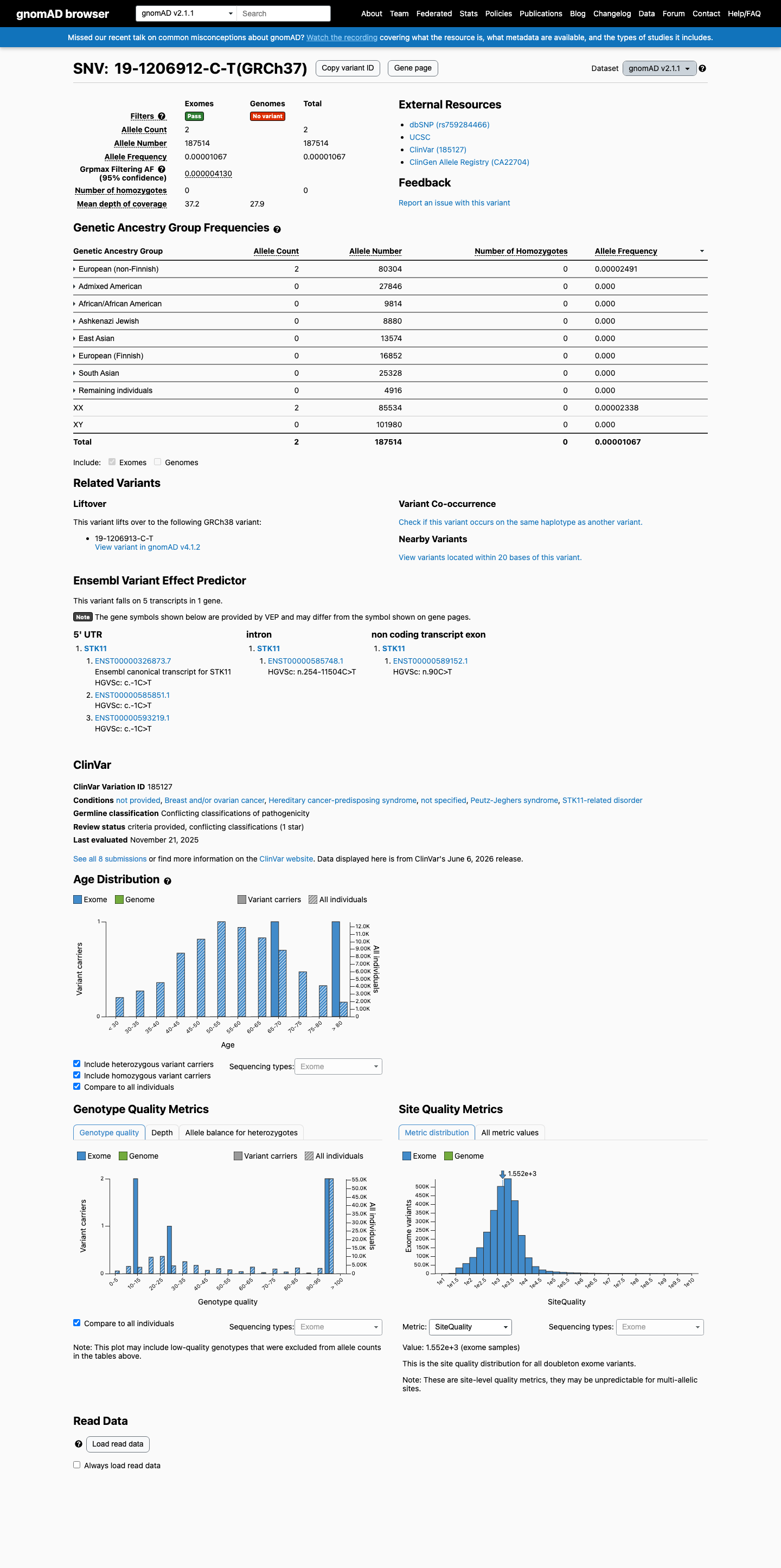Click the Load read data button
The width and height of the screenshot is (781, 1568).
click(118, 1444)
